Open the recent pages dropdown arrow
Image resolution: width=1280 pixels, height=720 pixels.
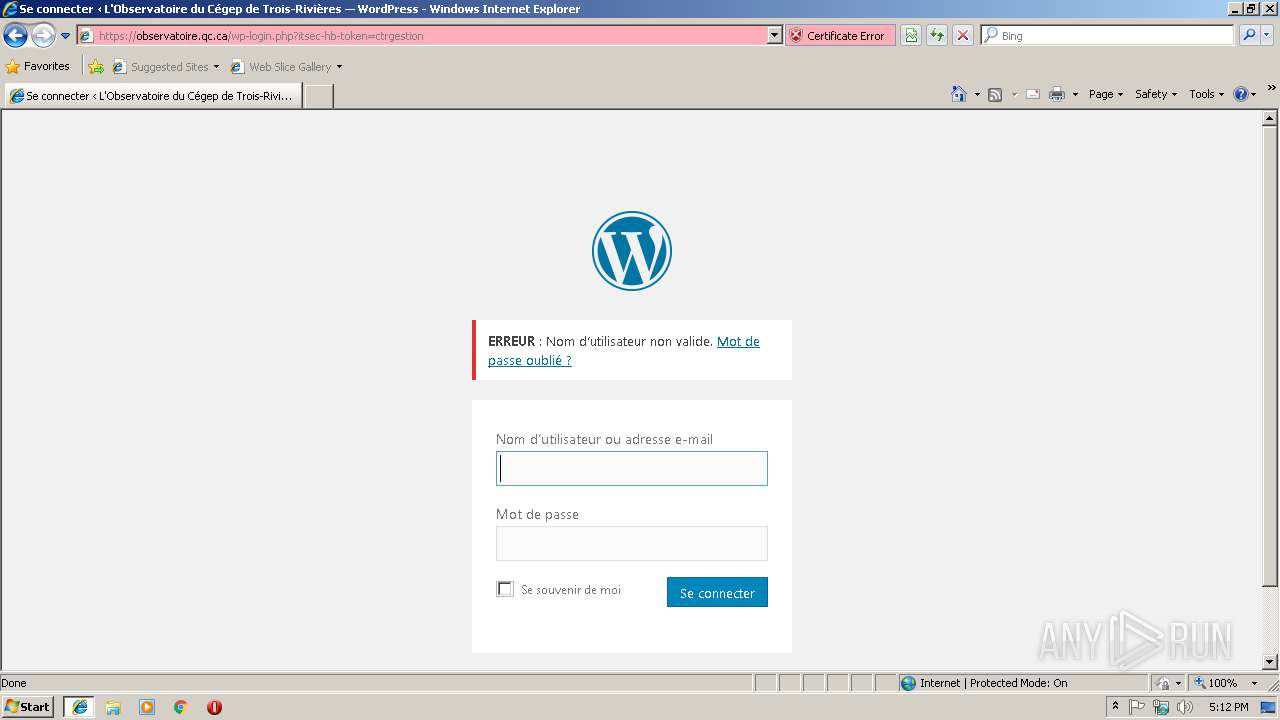pyautogui.click(x=66, y=36)
